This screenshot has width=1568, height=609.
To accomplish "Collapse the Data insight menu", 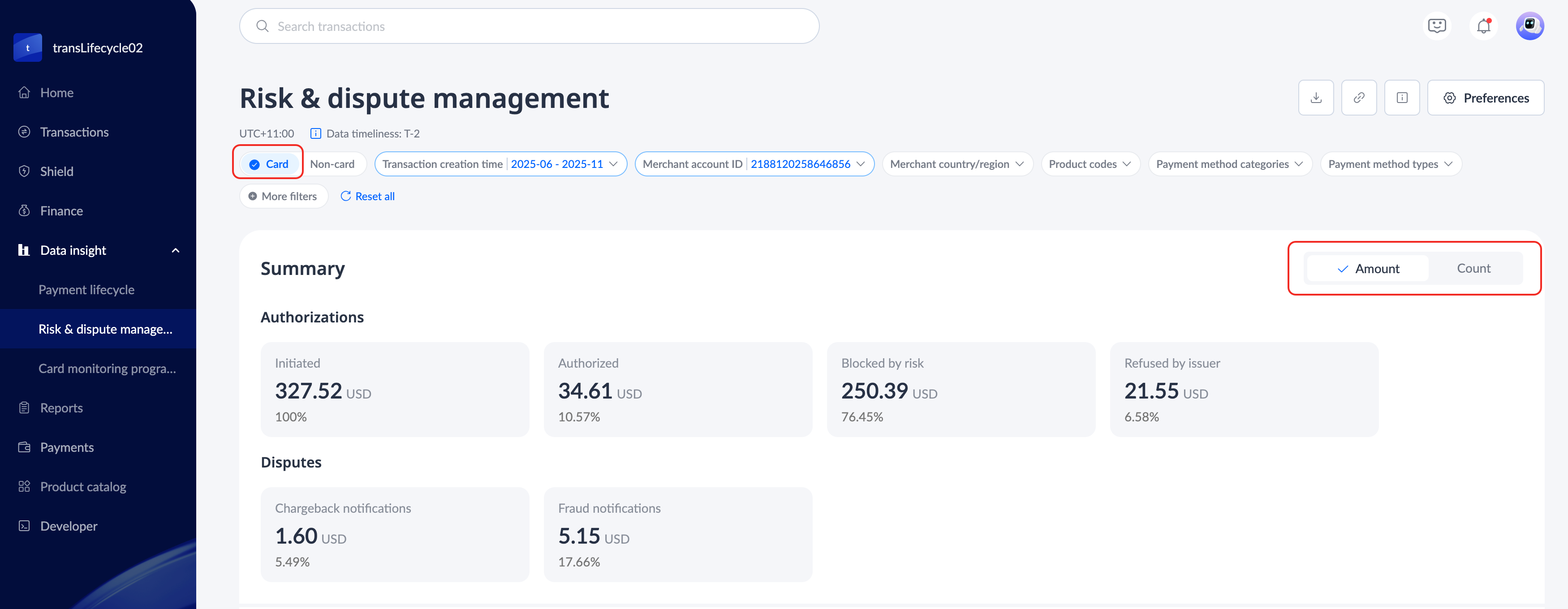I will pos(175,251).
